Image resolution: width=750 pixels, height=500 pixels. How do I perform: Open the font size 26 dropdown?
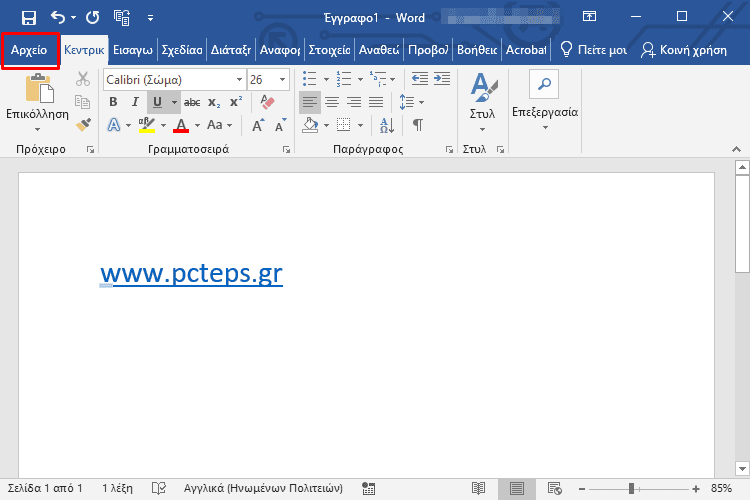[x=282, y=79]
